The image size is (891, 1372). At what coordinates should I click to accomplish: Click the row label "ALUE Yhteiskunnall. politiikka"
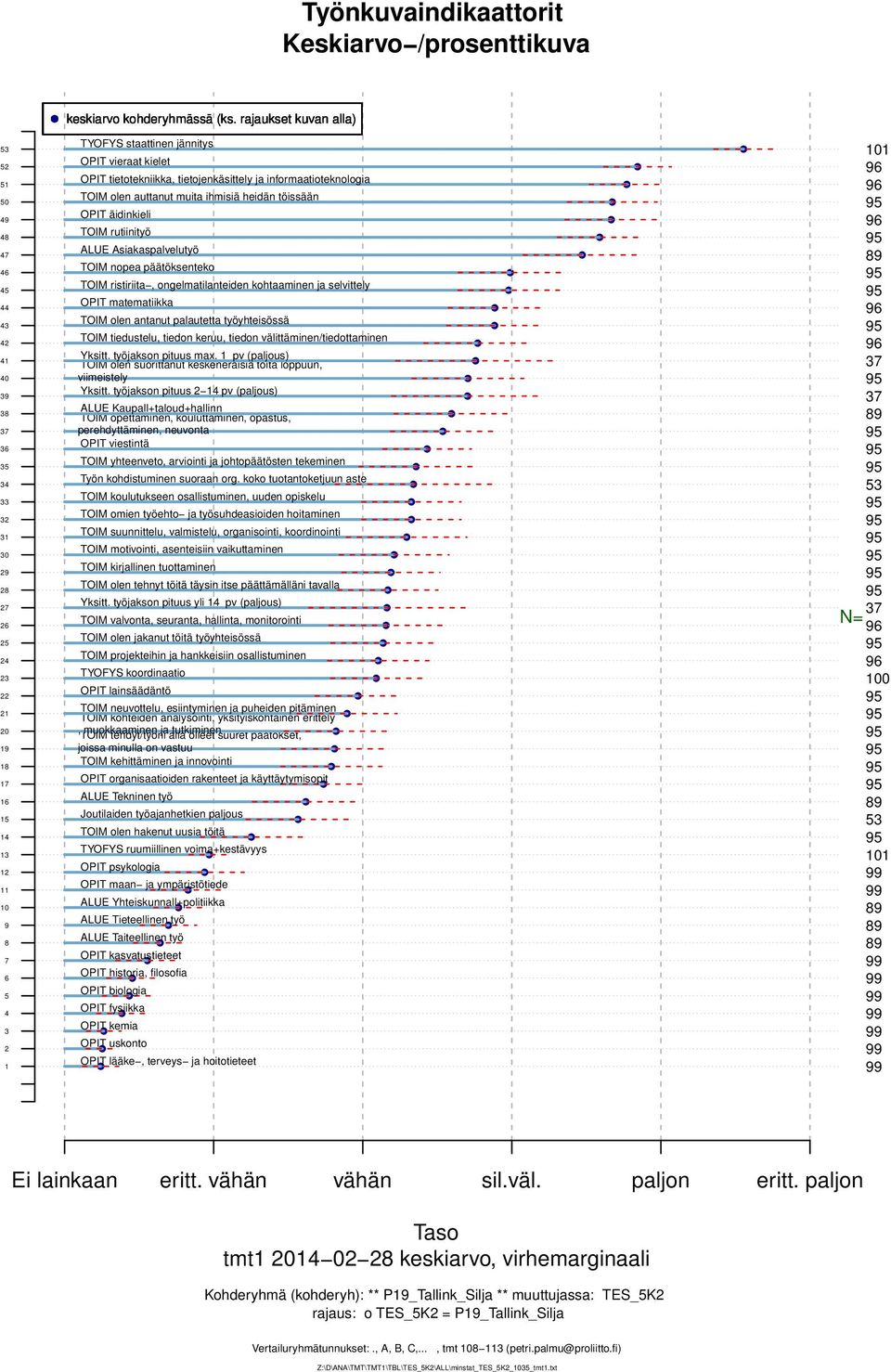click(x=152, y=902)
